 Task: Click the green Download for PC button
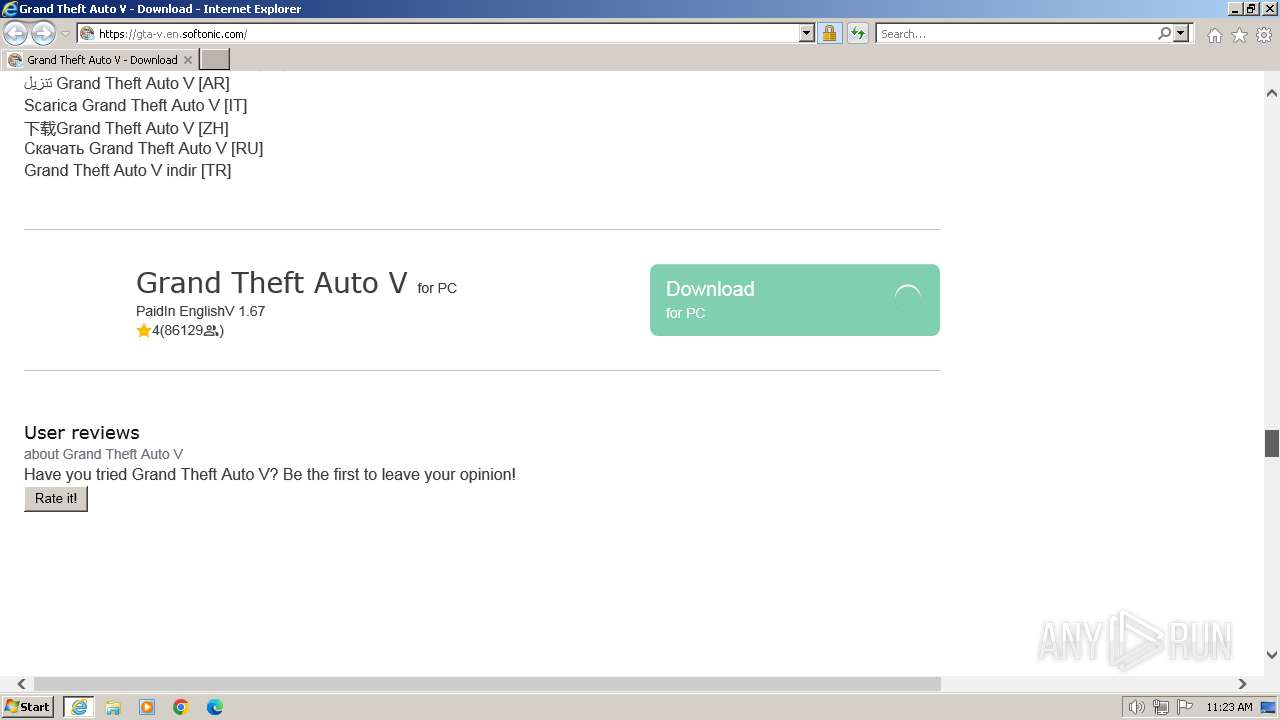tap(795, 300)
